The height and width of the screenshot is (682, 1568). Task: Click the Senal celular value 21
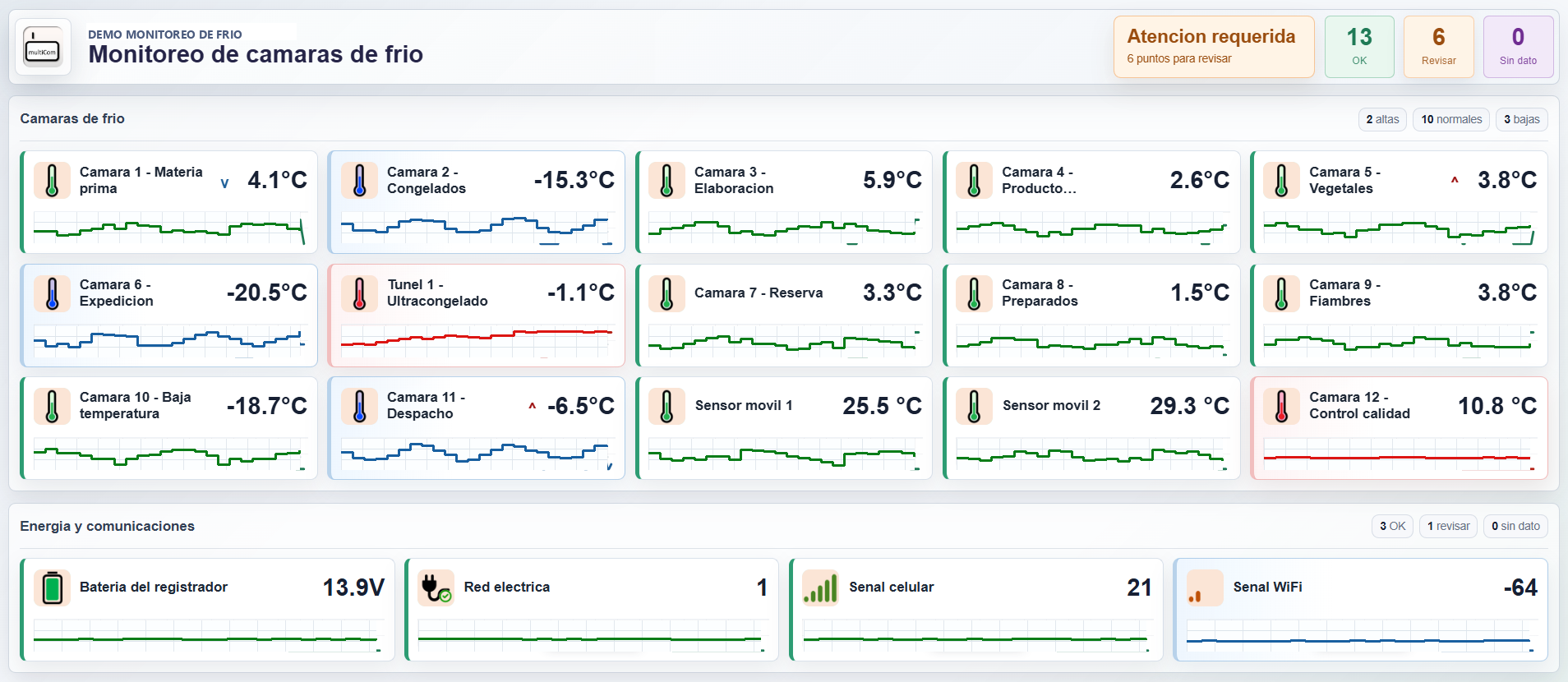coord(1139,588)
